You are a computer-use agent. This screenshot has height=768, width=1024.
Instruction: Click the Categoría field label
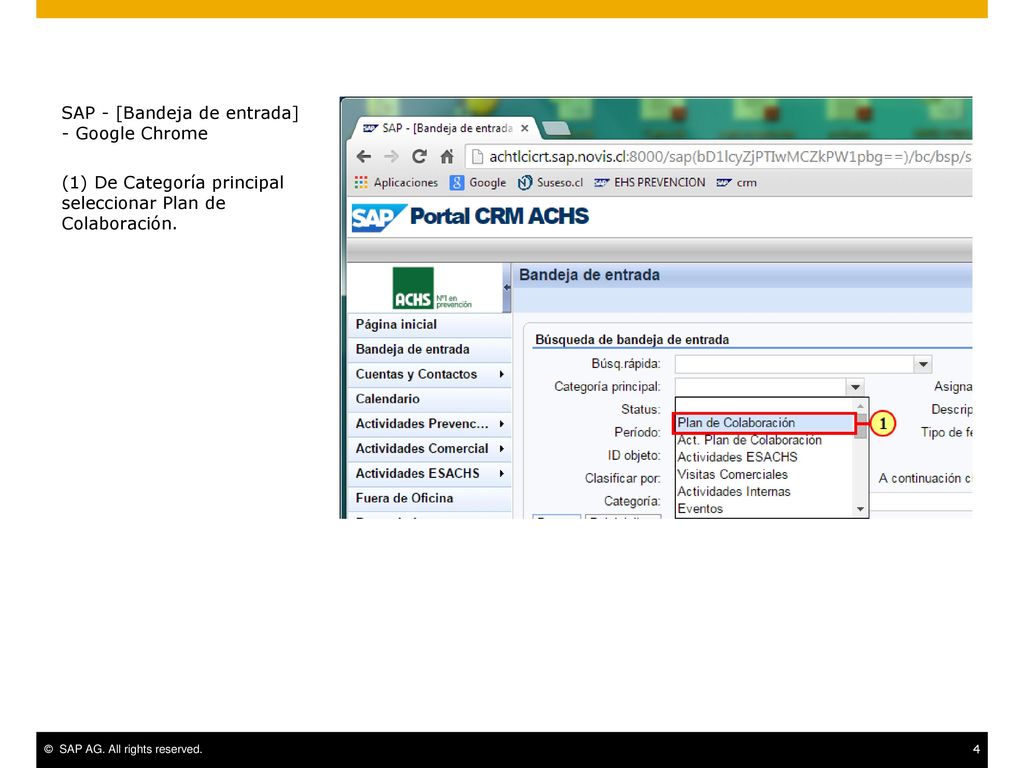632,501
